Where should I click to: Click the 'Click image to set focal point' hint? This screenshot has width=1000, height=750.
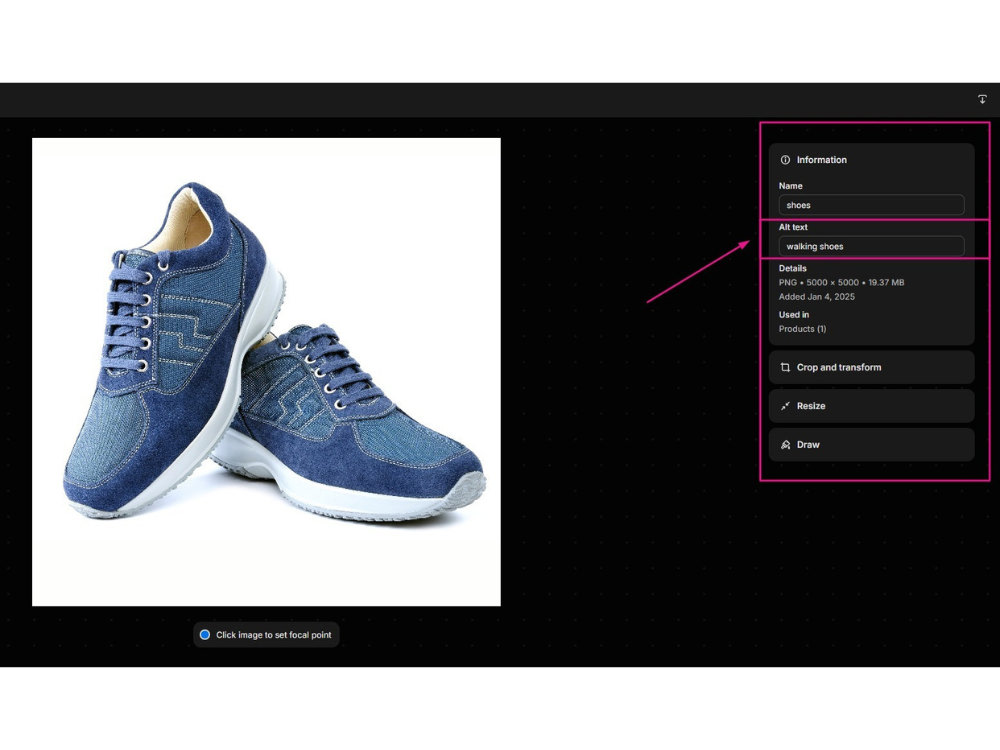(267, 635)
